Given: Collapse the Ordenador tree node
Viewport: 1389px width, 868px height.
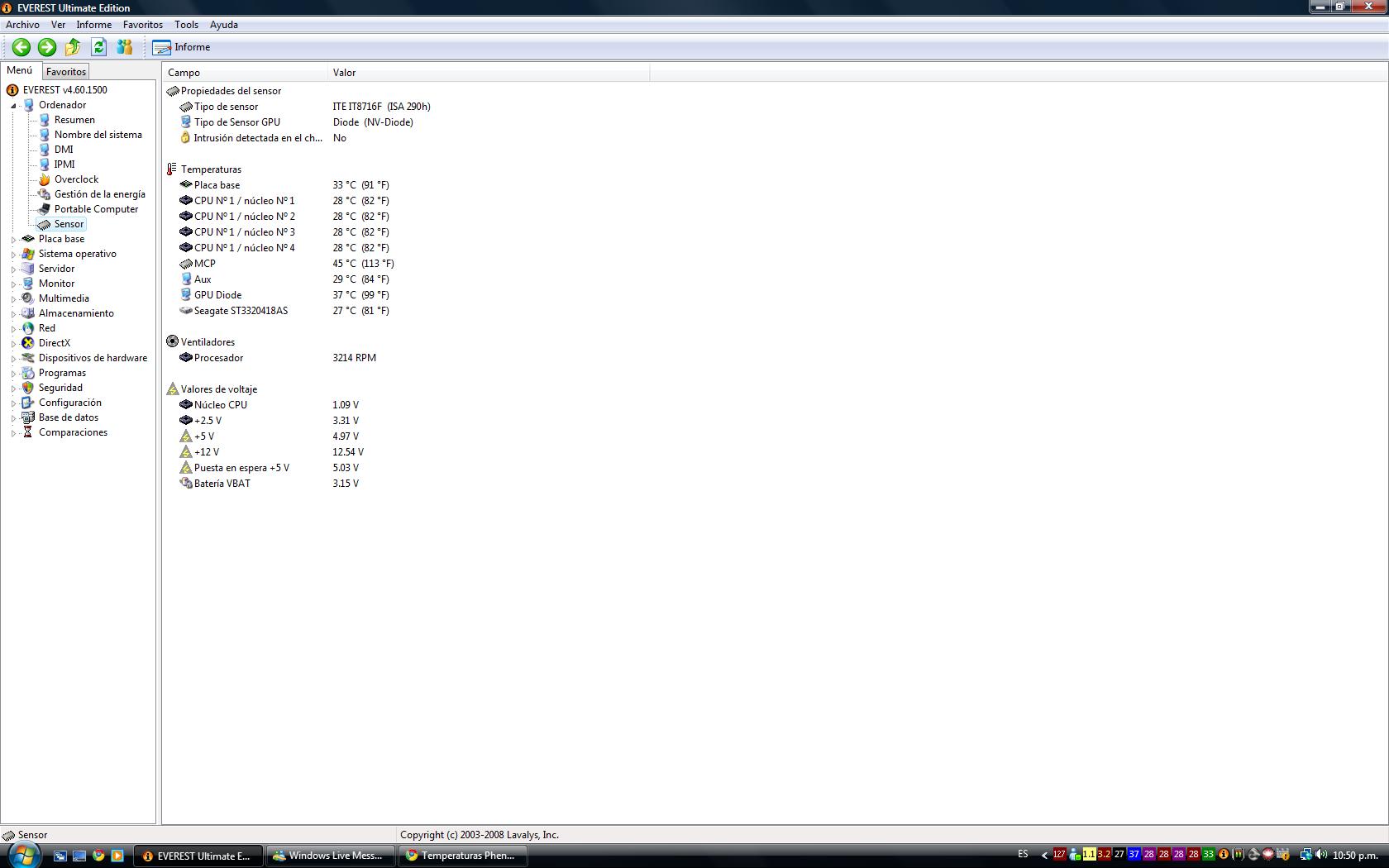Looking at the screenshot, I should click(13, 106).
